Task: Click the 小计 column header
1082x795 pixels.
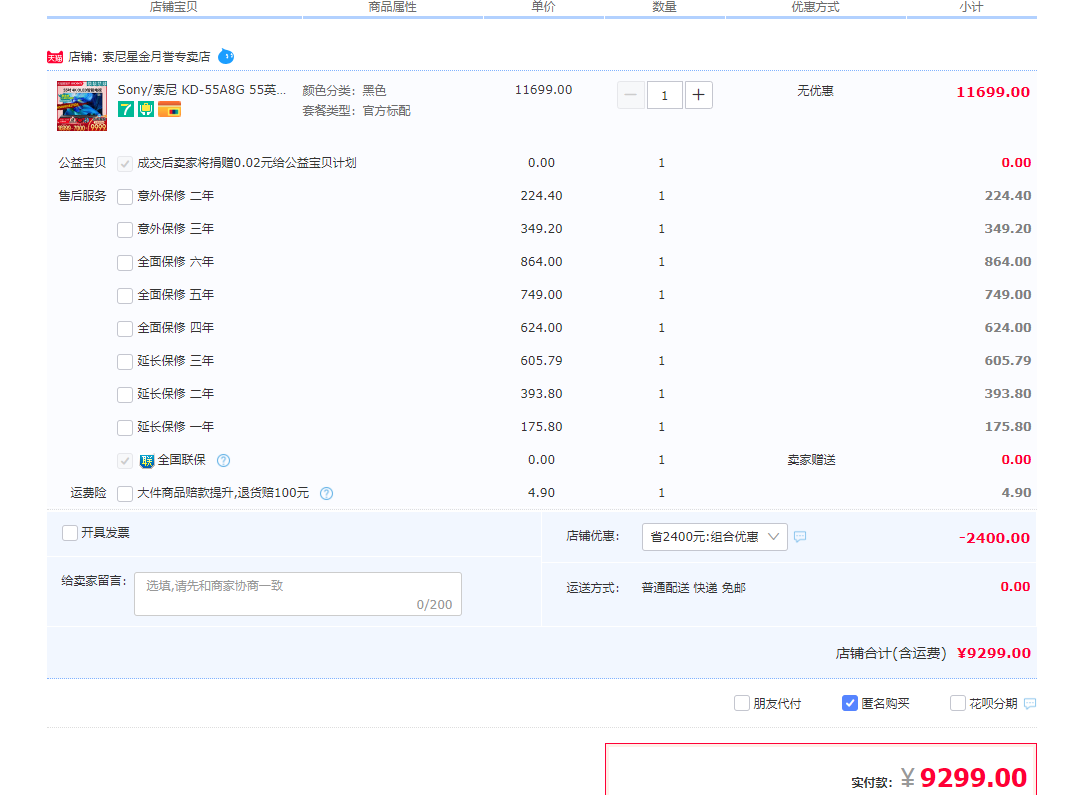Action: (x=971, y=7)
